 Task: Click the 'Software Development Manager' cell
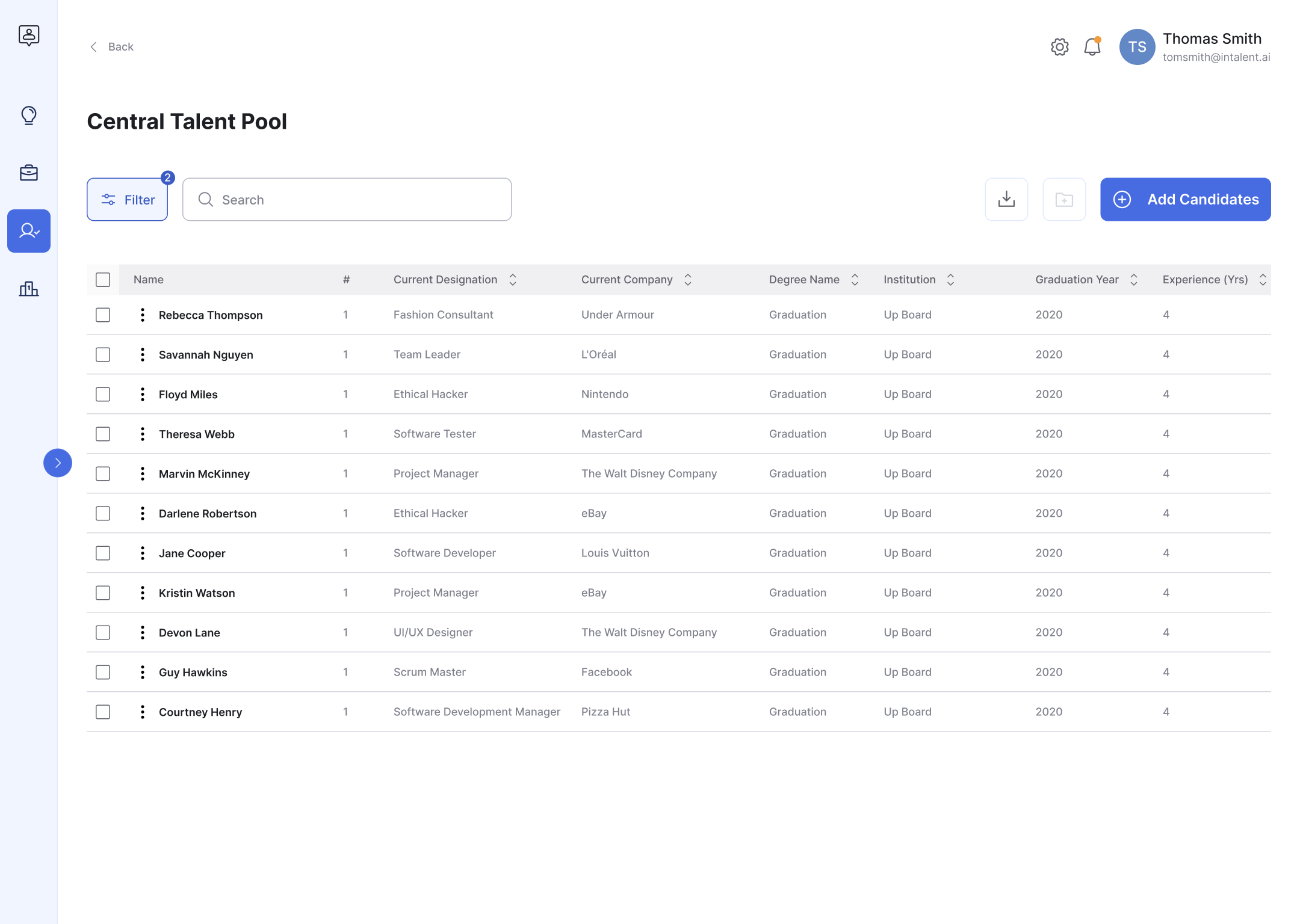coord(477,712)
